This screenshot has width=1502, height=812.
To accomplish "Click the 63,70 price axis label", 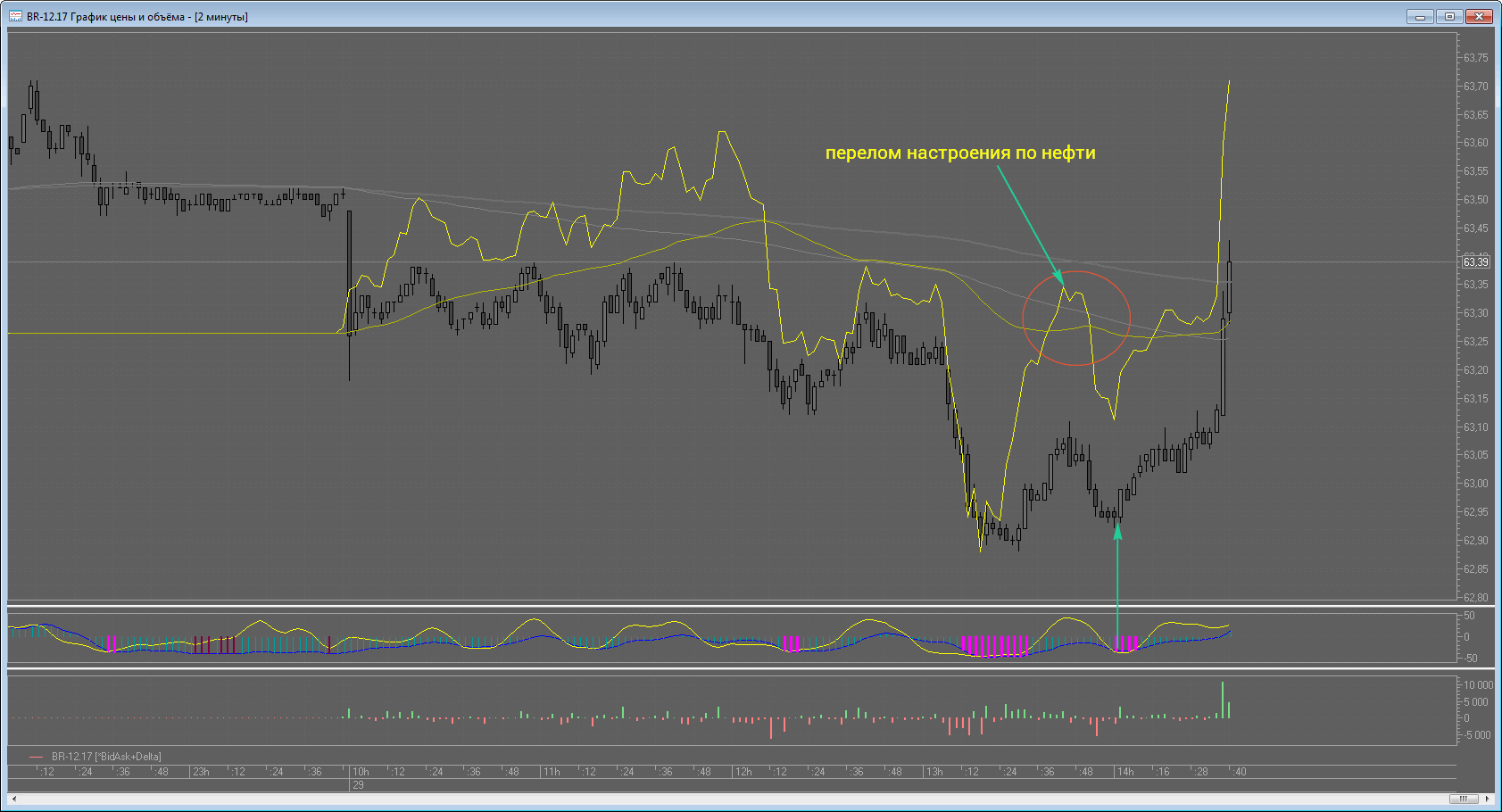I will [x=1476, y=87].
